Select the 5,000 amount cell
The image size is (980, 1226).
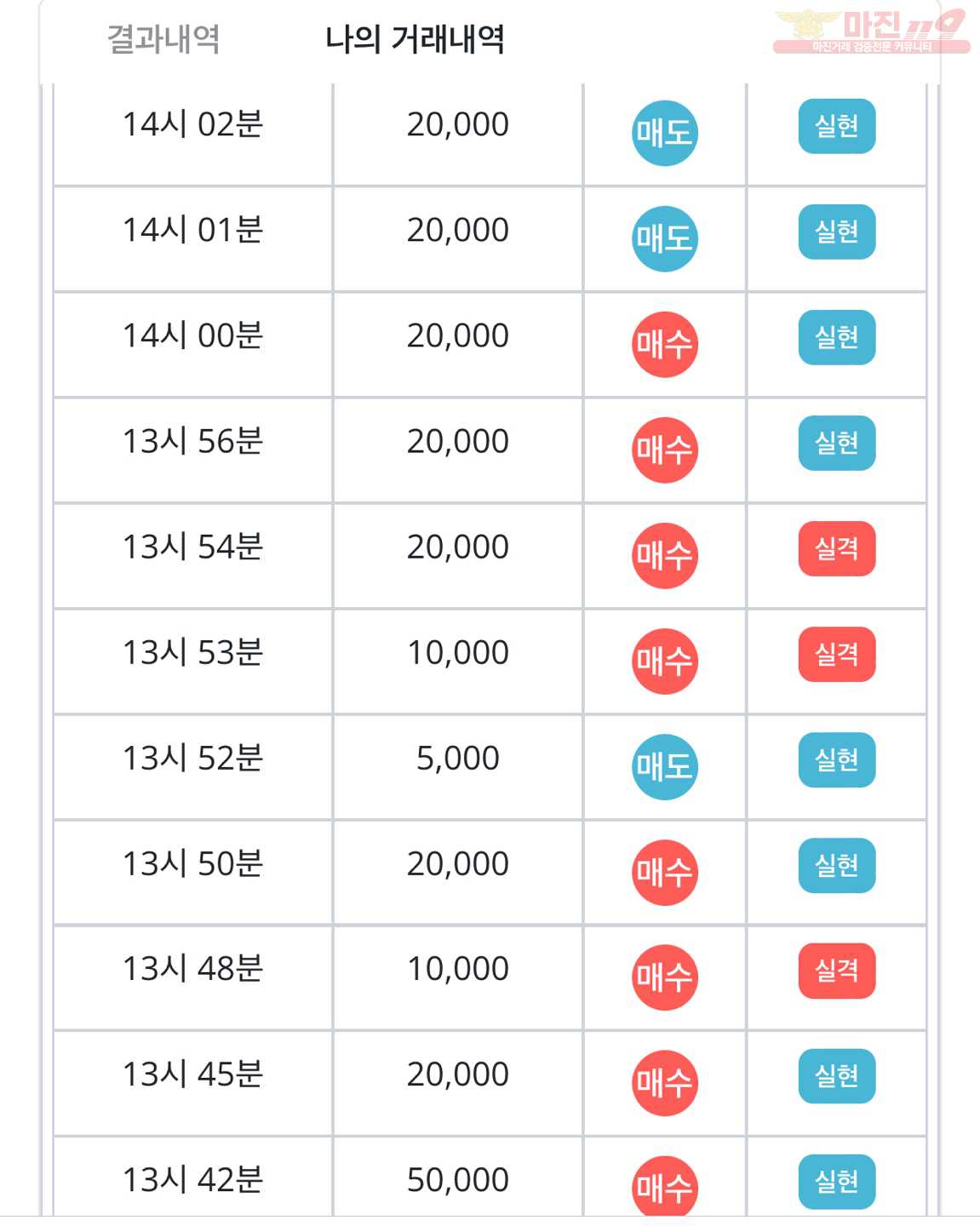point(458,767)
